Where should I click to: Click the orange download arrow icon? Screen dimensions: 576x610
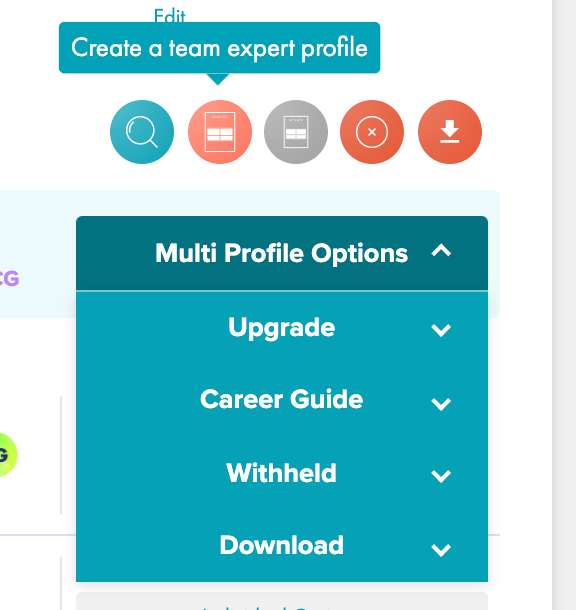450,132
